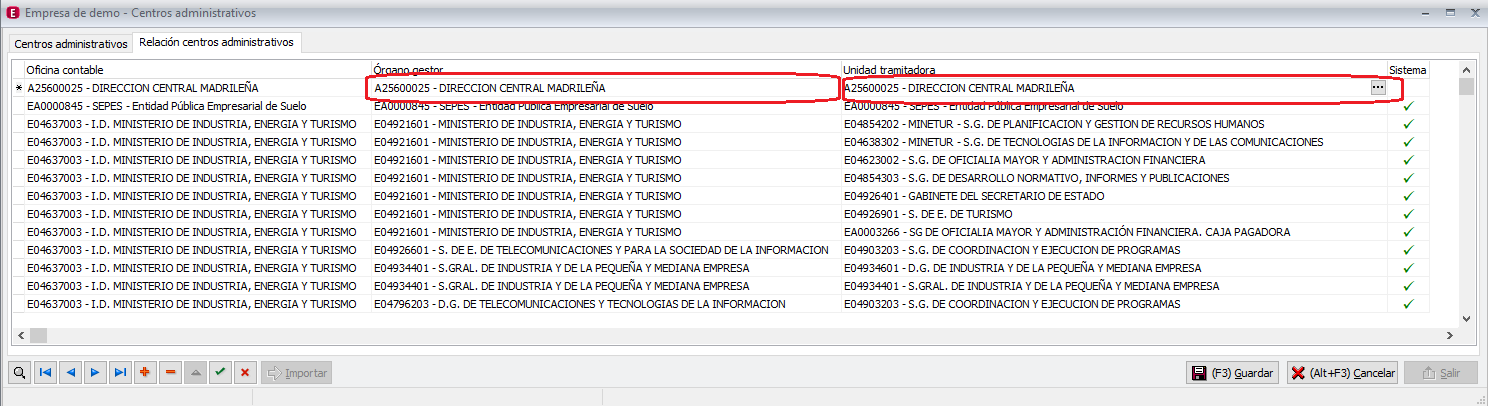Select cell E04854303 - S.G. DE DESARROLLO NORMATIVO

pyautogui.click(x=1114, y=178)
